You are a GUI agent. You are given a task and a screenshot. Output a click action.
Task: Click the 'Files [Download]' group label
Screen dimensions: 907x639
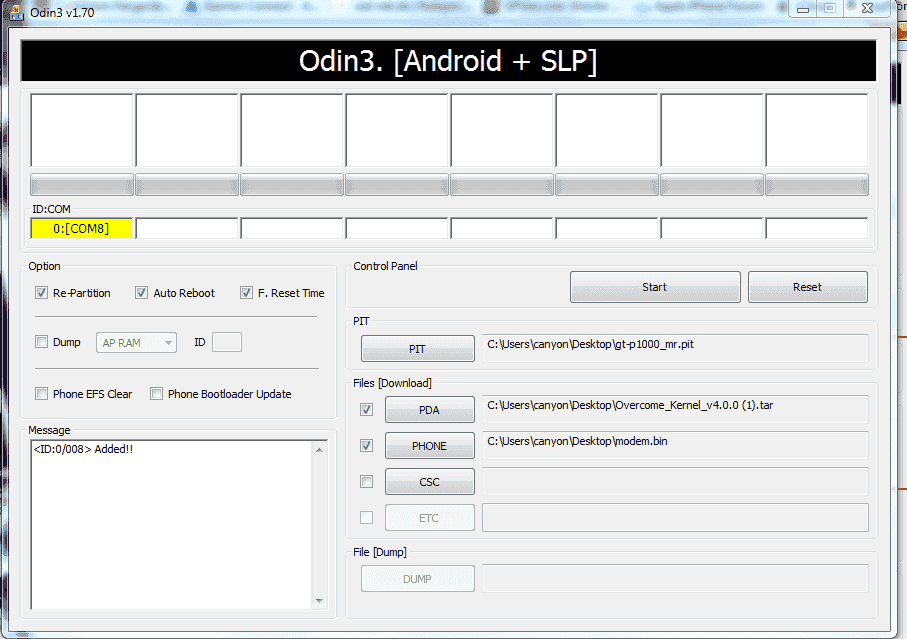tap(392, 383)
